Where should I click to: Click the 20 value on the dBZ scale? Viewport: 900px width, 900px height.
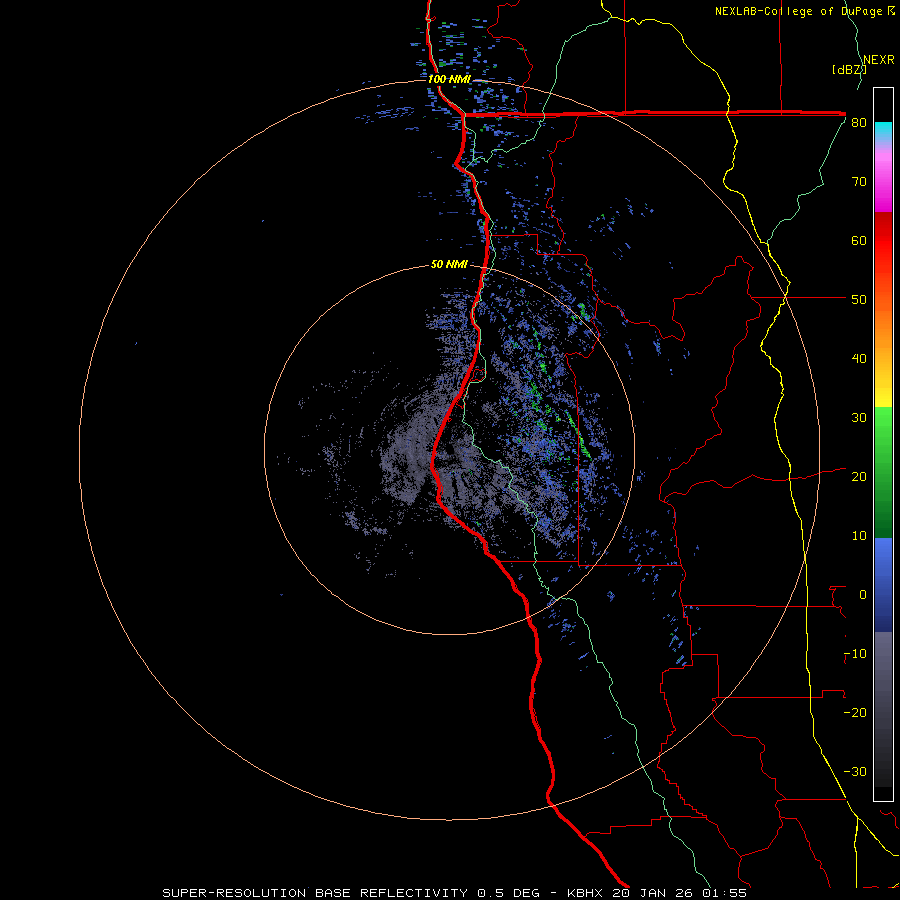(859, 477)
